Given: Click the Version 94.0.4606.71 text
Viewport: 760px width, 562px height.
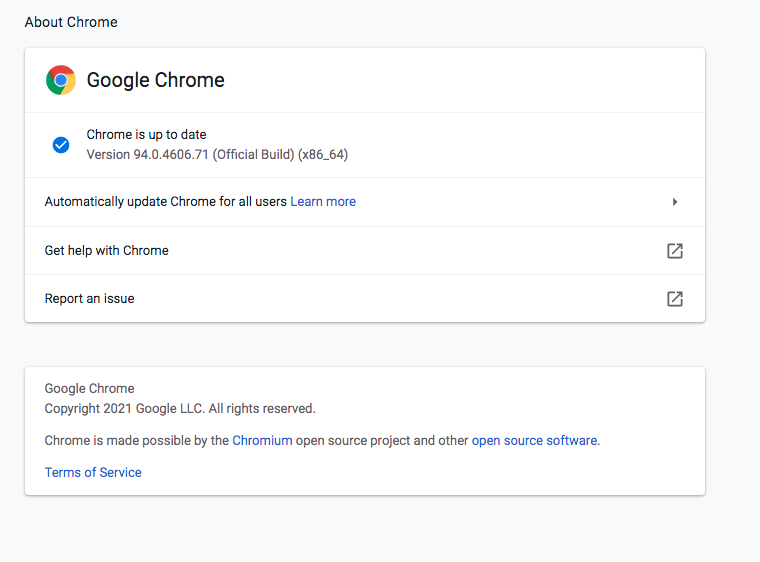Looking at the screenshot, I should pyautogui.click(x=217, y=155).
